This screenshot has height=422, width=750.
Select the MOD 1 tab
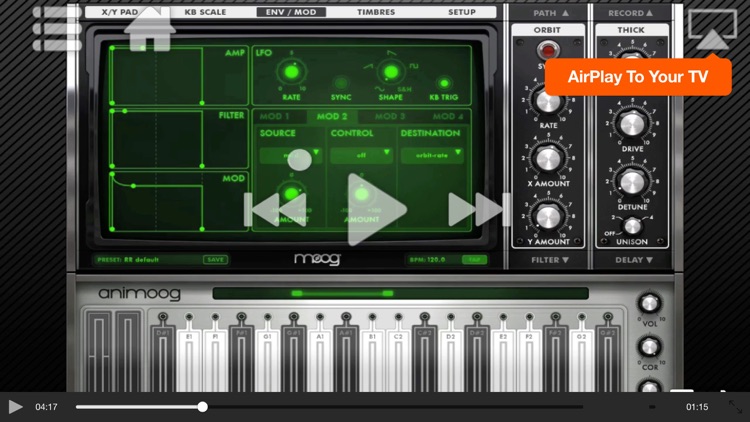tap(275, 116)
